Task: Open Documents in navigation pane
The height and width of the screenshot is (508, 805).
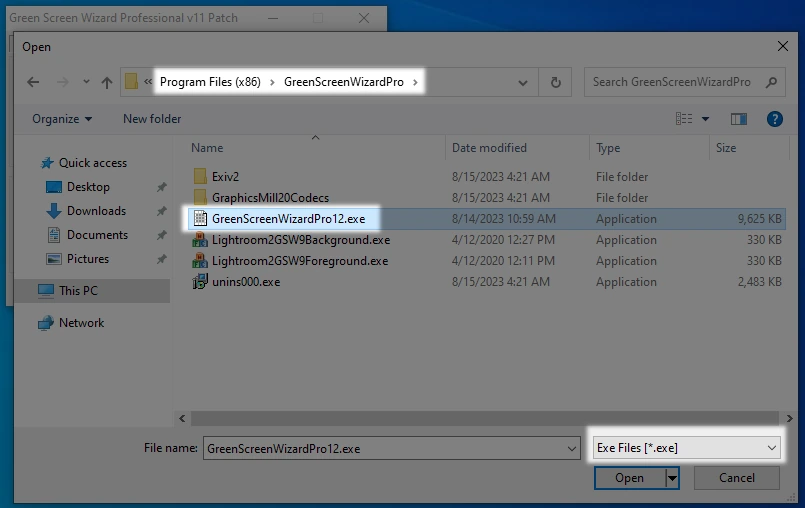Action: (97, 235)
